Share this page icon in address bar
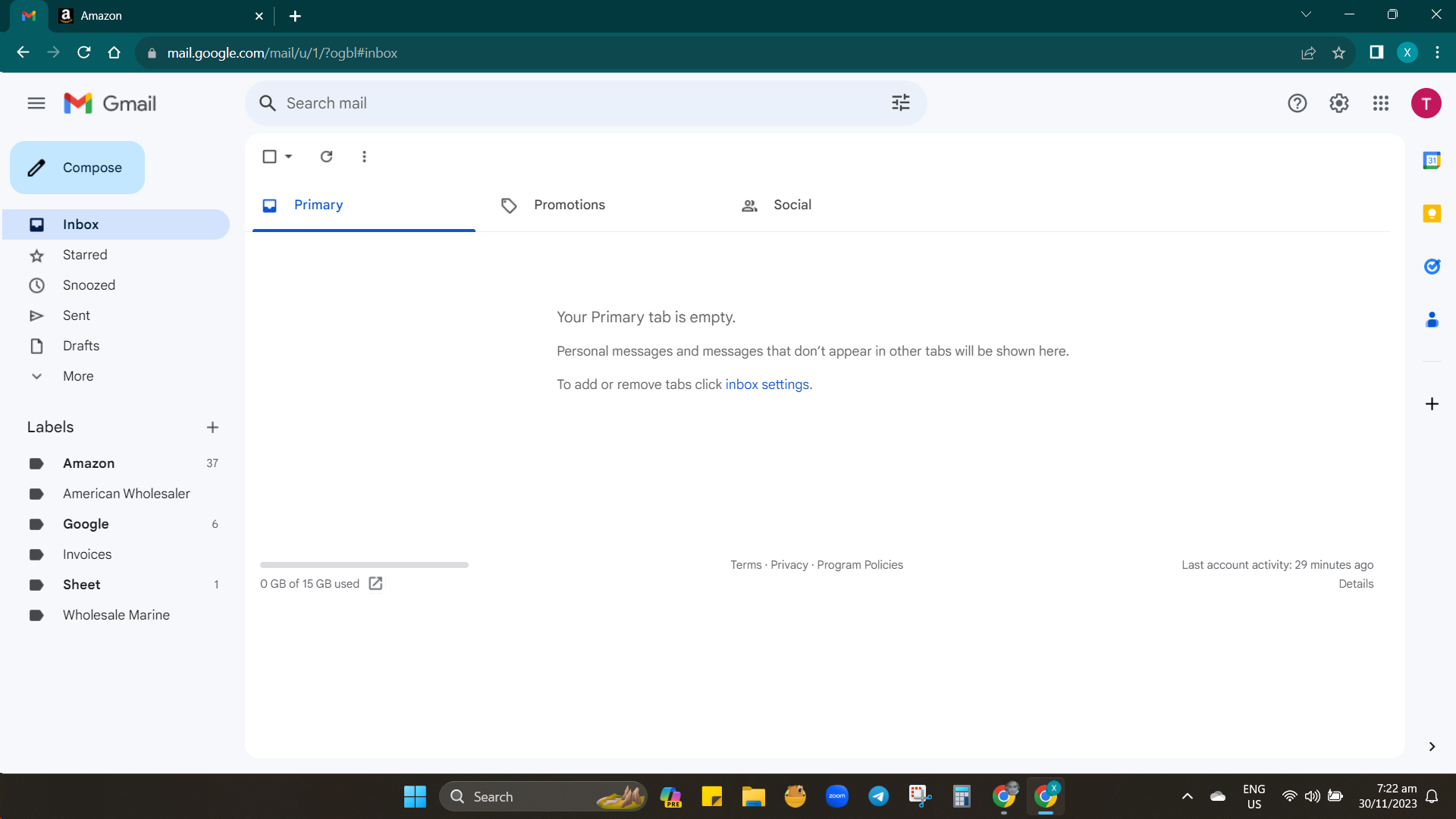 click(x=1308, y=52)
